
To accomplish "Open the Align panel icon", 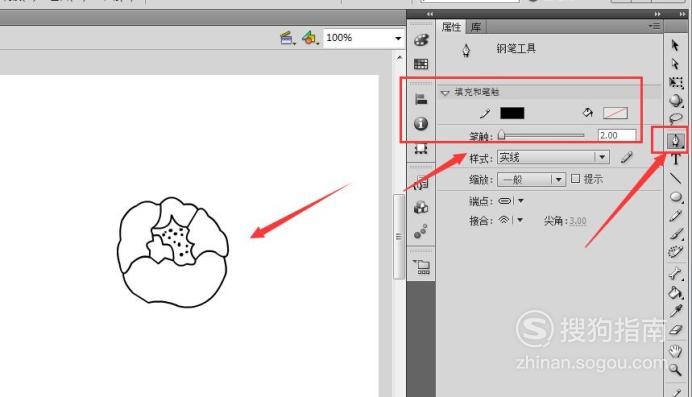I will coord(421,99).
